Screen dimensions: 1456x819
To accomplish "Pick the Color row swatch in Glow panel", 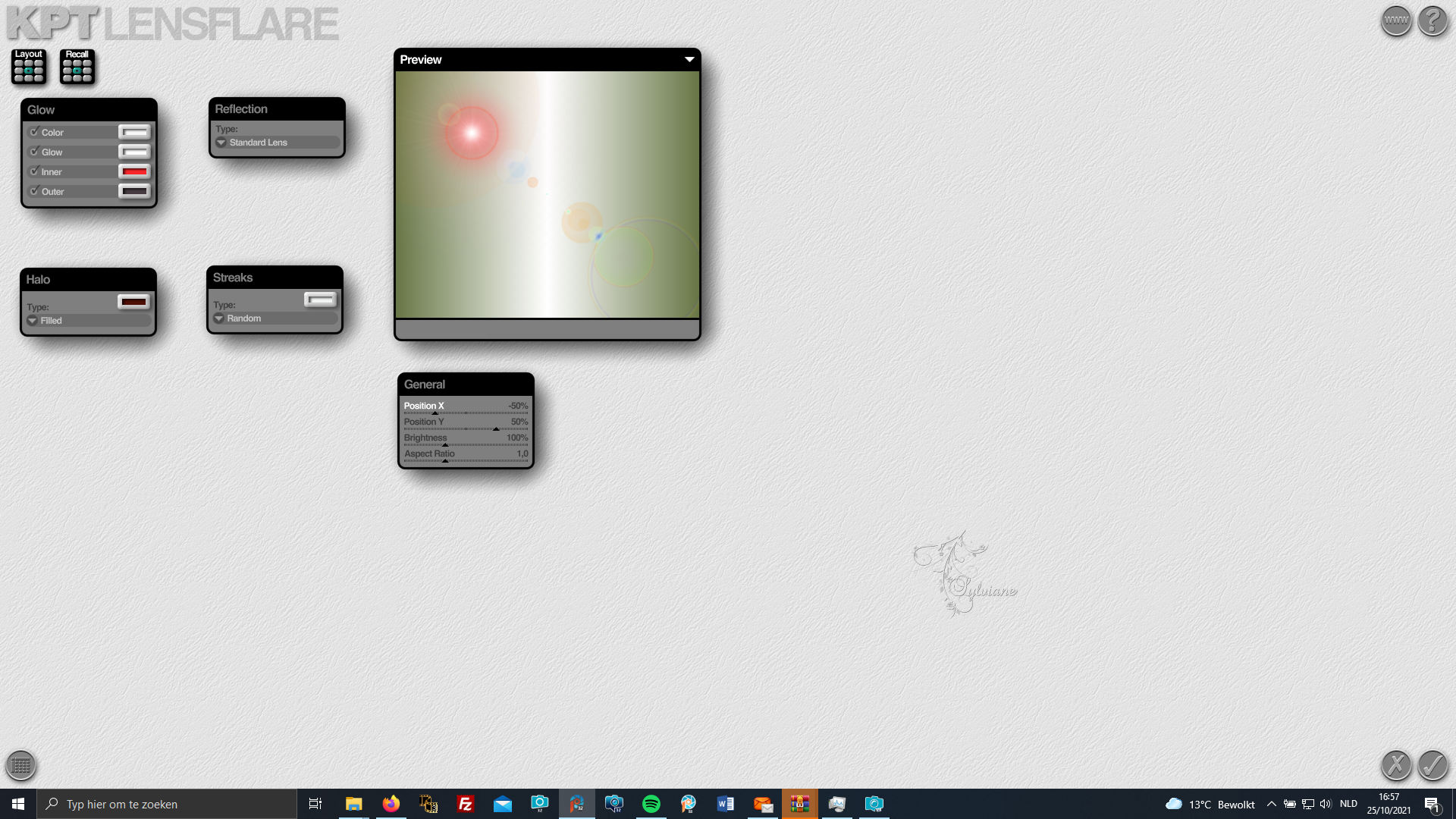I will (x=134, y=132).
